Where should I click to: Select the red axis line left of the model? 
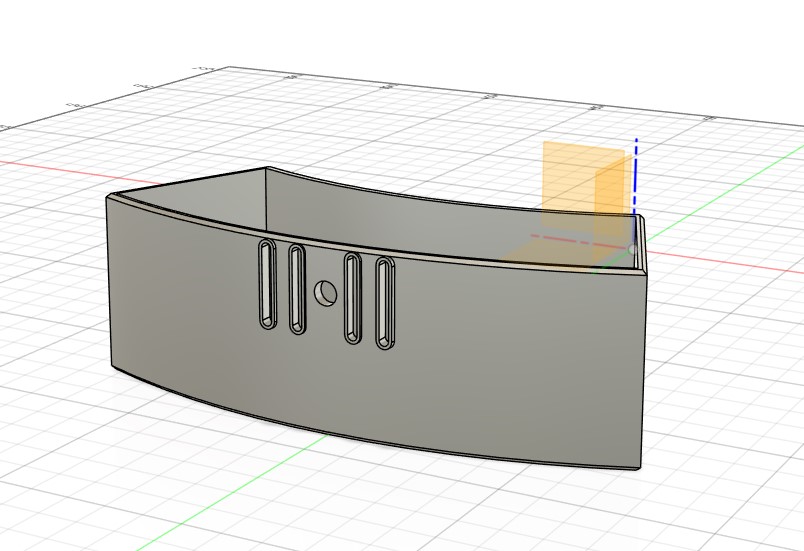[77, 171]
